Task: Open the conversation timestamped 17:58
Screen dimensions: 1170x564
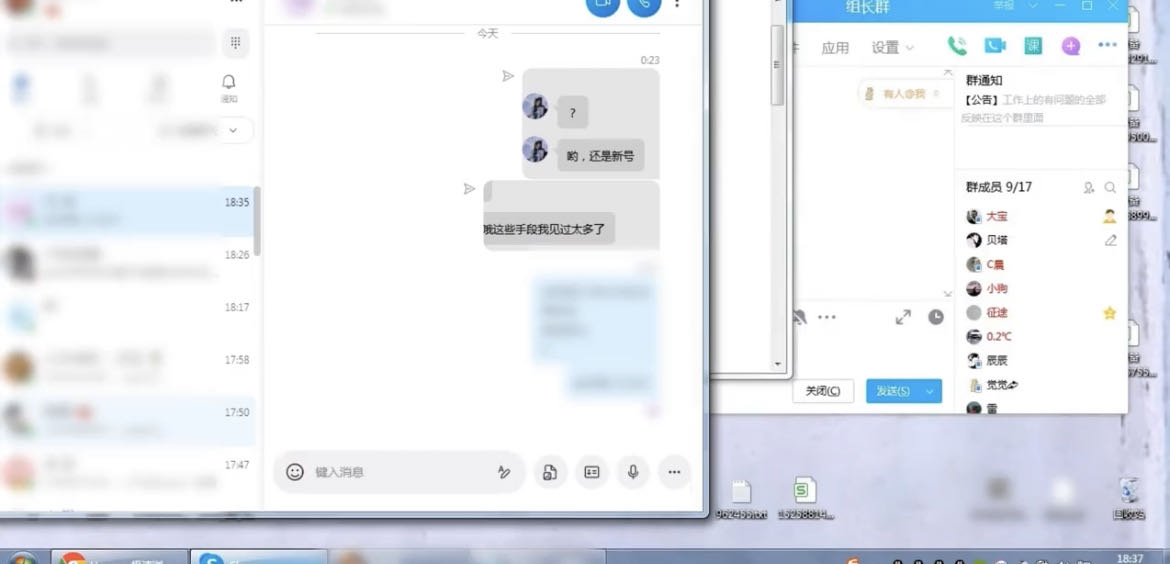Action: coord(127,369)
